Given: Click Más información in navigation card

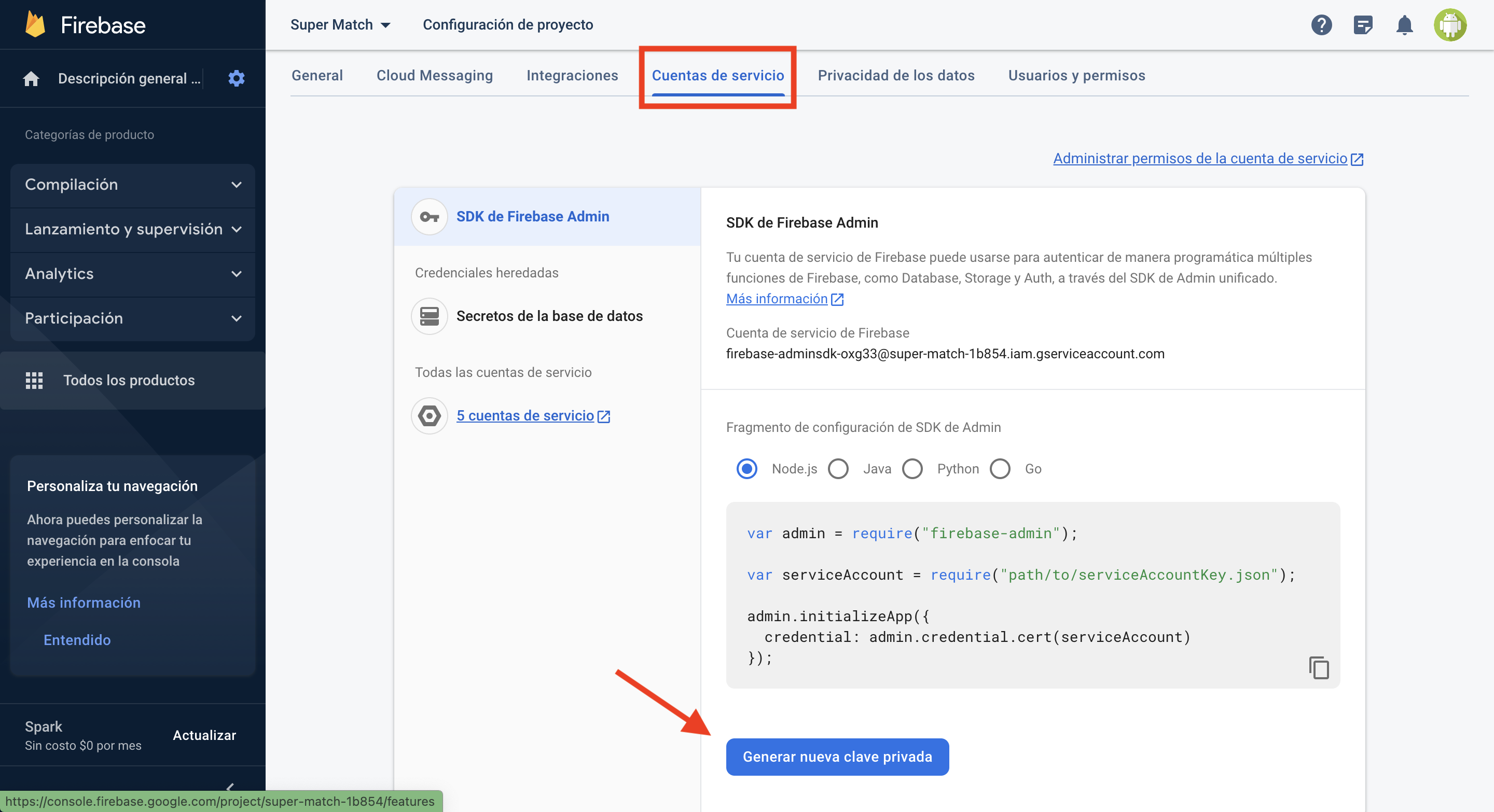Looking at the screenshot, I should click(x=84, y=603).
